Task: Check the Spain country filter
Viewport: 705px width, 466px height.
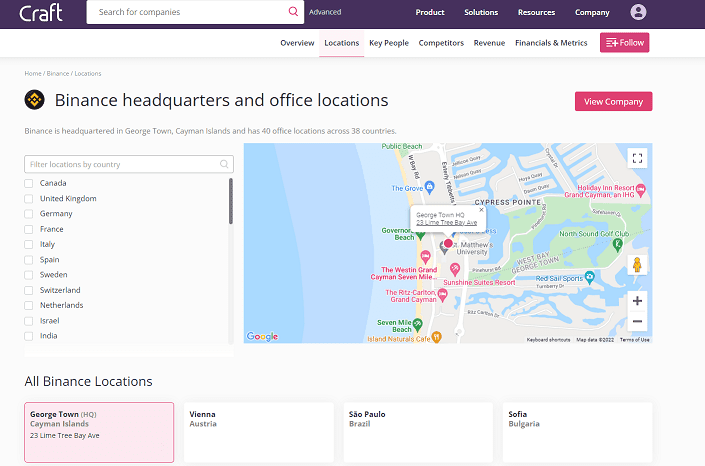Action: coord(29,260)
